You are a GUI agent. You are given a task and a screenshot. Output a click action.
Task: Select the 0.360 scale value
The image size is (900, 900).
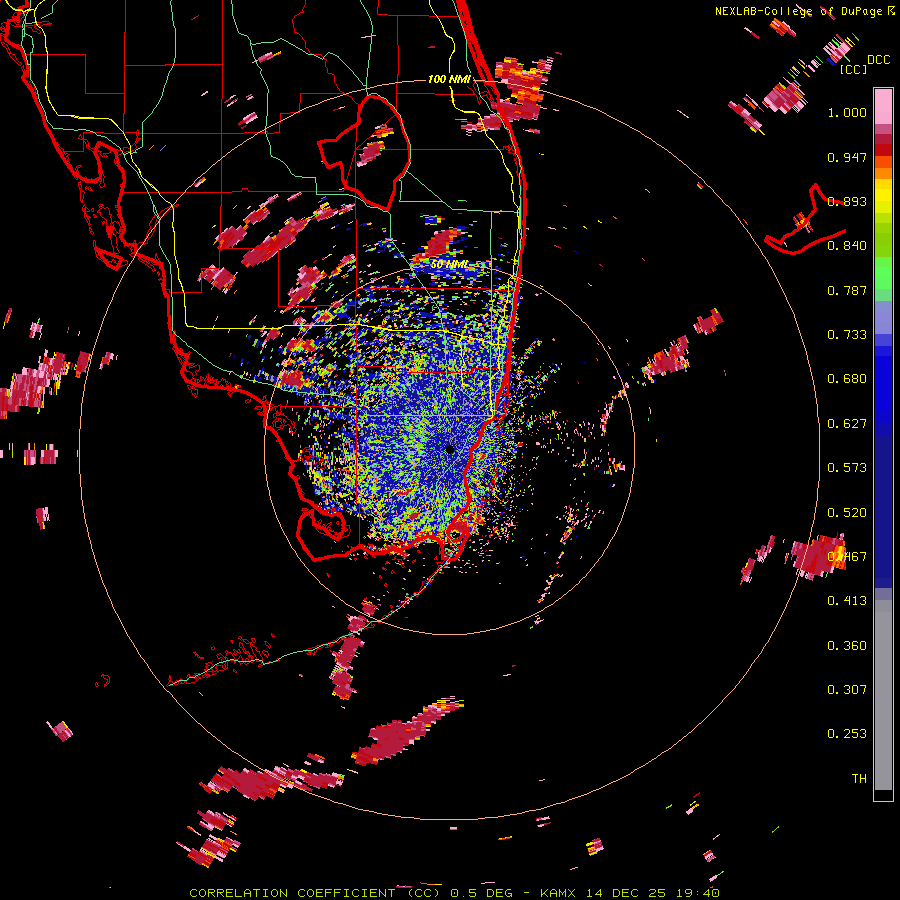coord(847,646)
